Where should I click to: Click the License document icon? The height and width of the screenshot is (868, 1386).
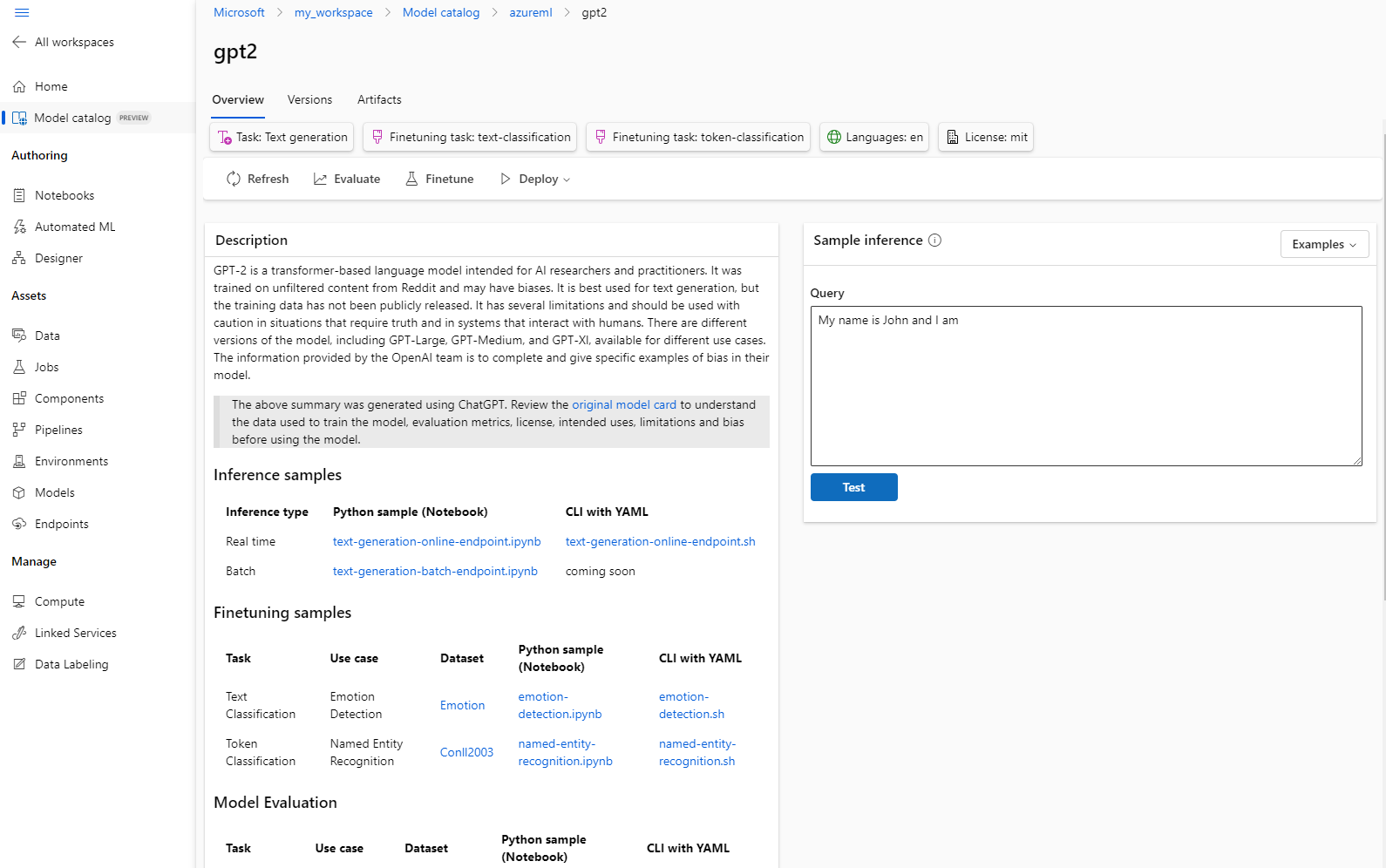pos(953,137)
